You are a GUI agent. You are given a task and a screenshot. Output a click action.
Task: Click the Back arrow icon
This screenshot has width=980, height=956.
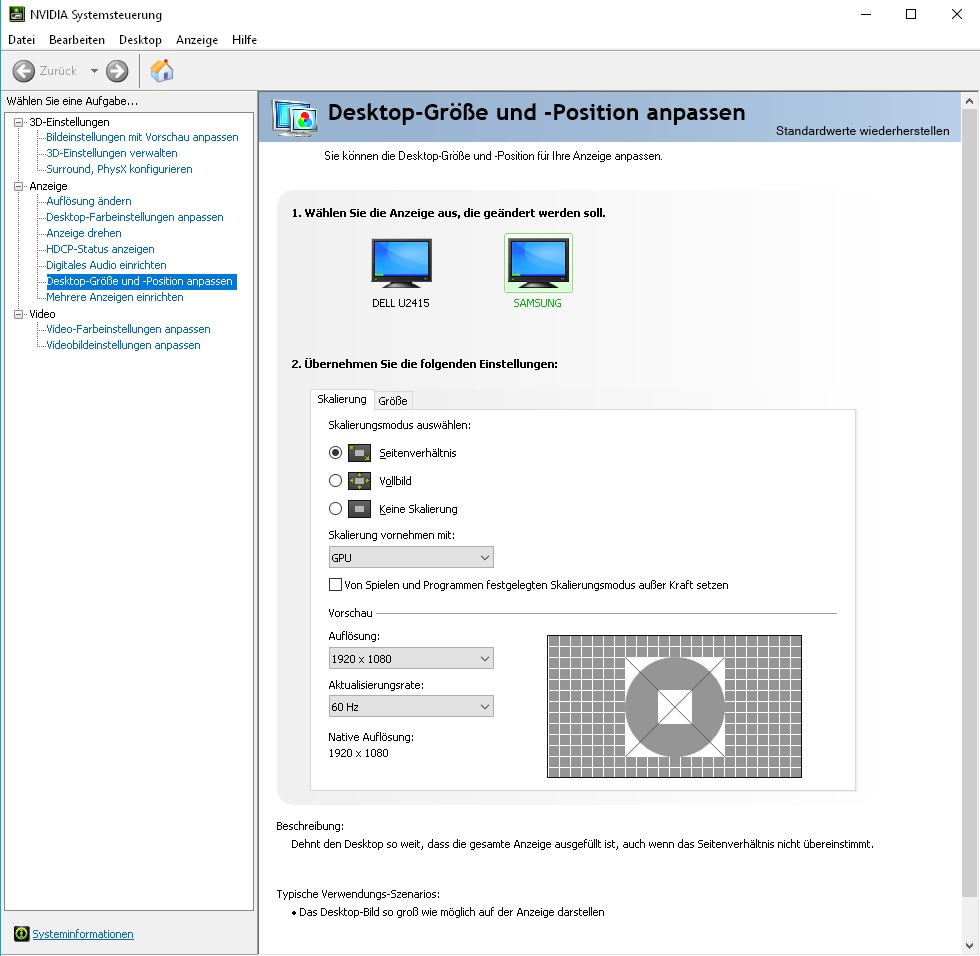click(24, 71)
